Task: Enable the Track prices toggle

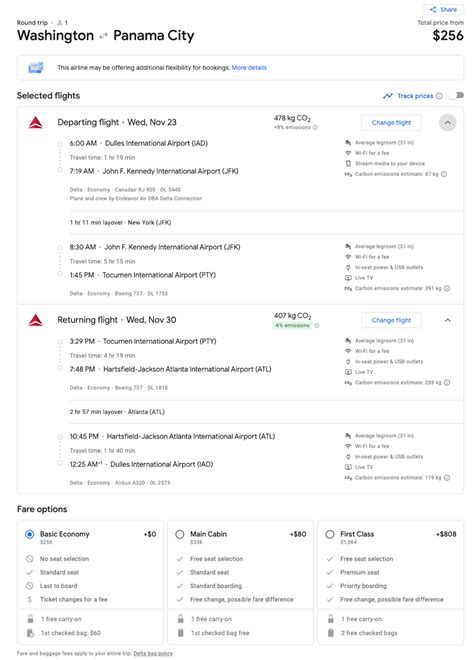Action: tap(456, 96)
